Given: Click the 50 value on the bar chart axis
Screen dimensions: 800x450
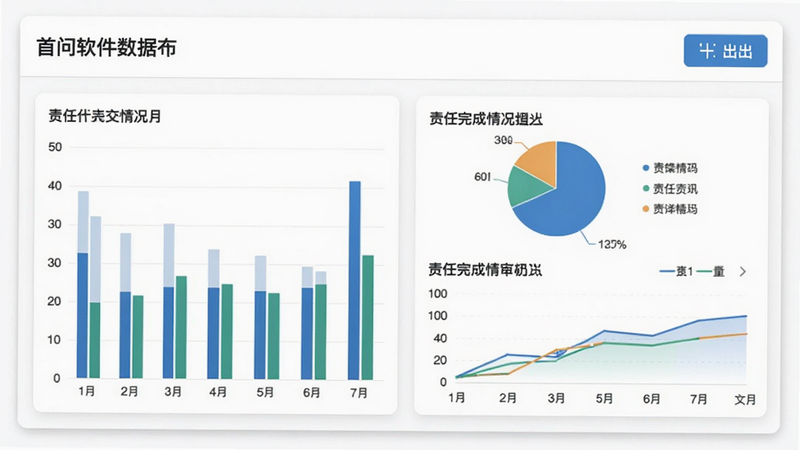Looking at the screenshot, I should 55,147.
